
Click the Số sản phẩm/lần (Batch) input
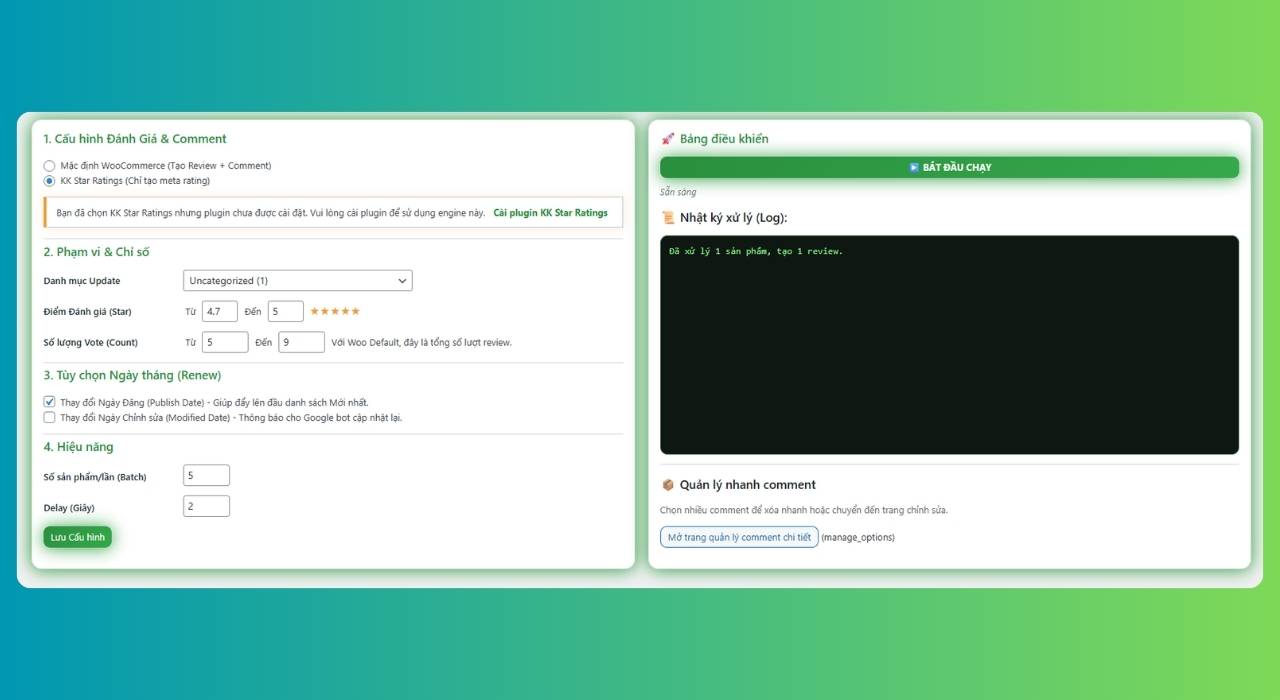pos(206,476)
